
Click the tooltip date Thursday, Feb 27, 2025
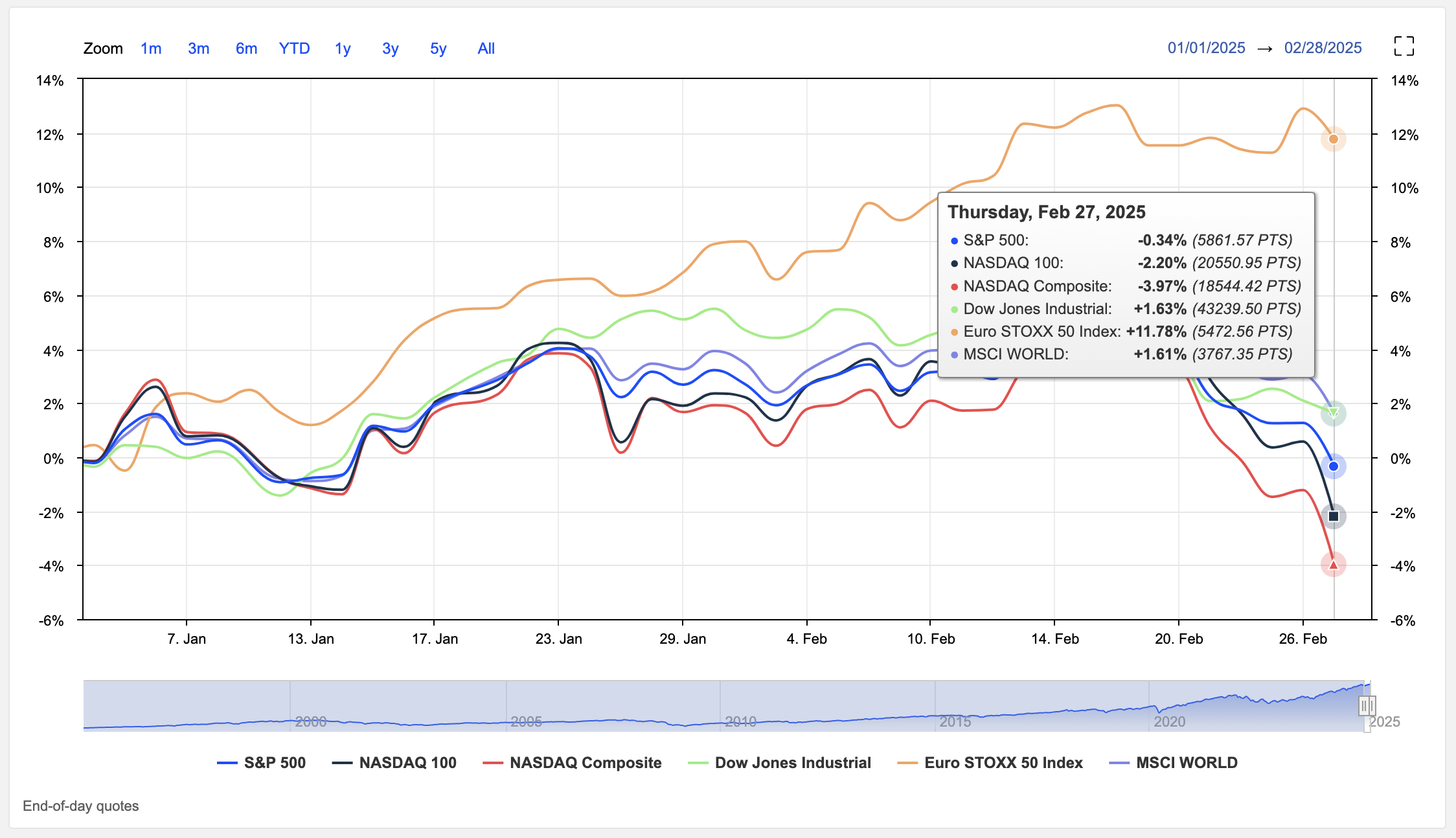point(1047,212)
